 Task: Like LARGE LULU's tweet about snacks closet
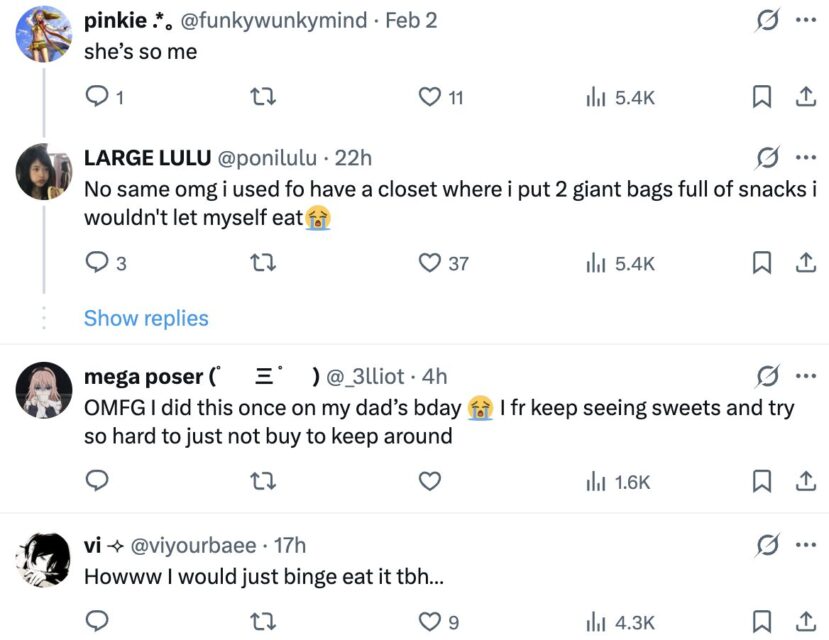tap(430, 263)
